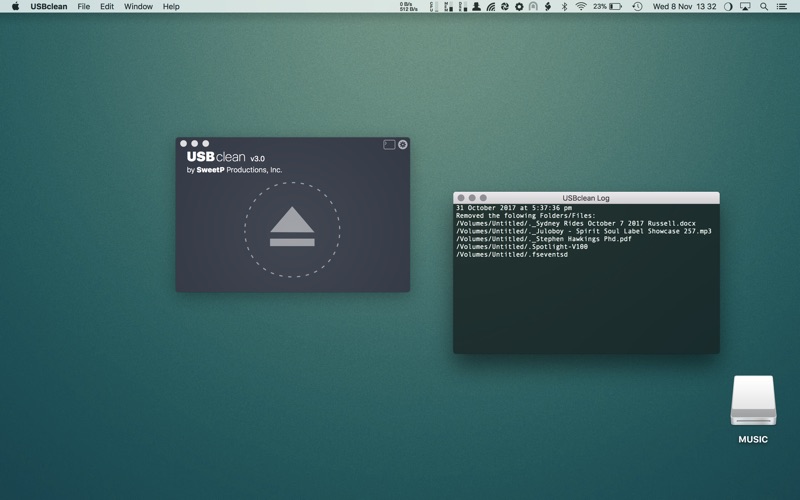The height and width of the screenshot is (500, 800).
Task: Click the eject icon in USBclean window
Action: coord(292,227)
